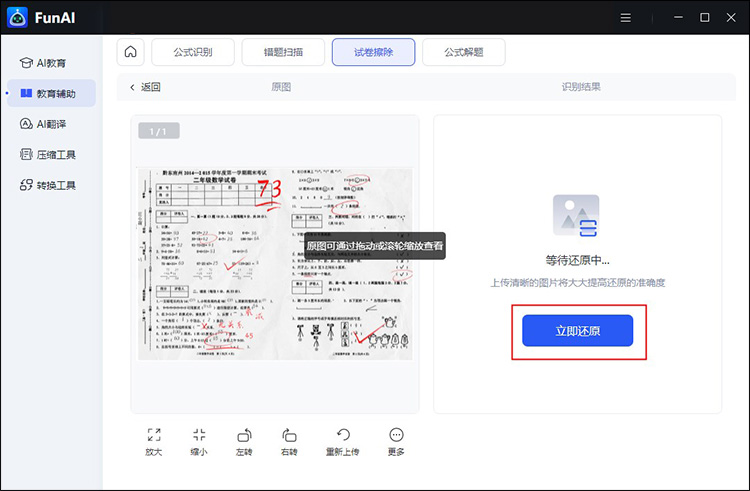
Task: Select the 试卷擦除 tab
Action: click(374, 52)
